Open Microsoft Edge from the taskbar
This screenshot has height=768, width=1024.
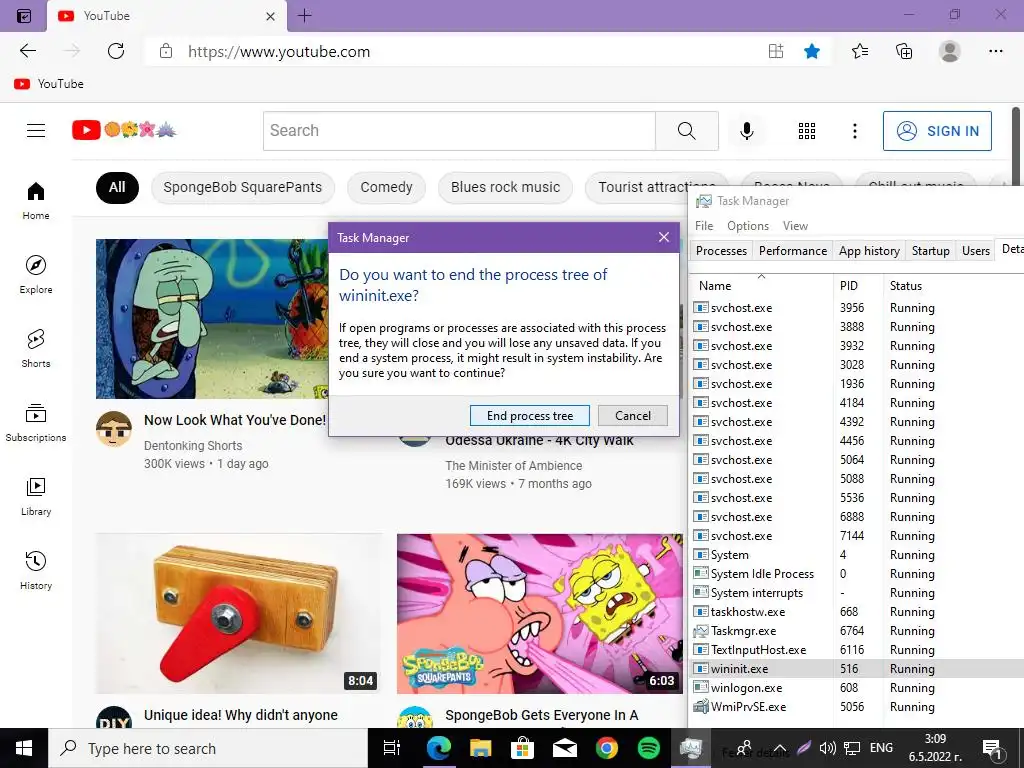pos(438,748)
